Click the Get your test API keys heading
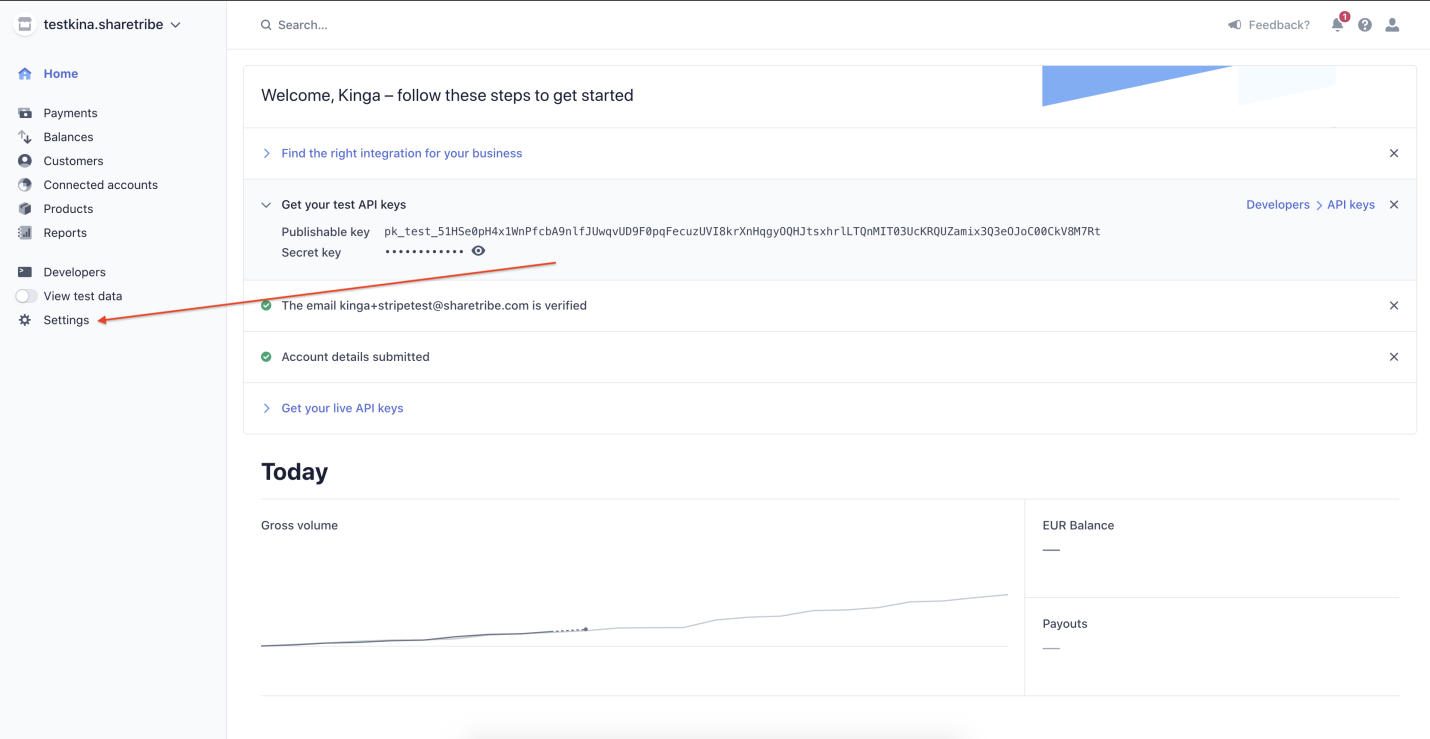This screenshot has width=1430, height=739. click(x=343, y=205)
